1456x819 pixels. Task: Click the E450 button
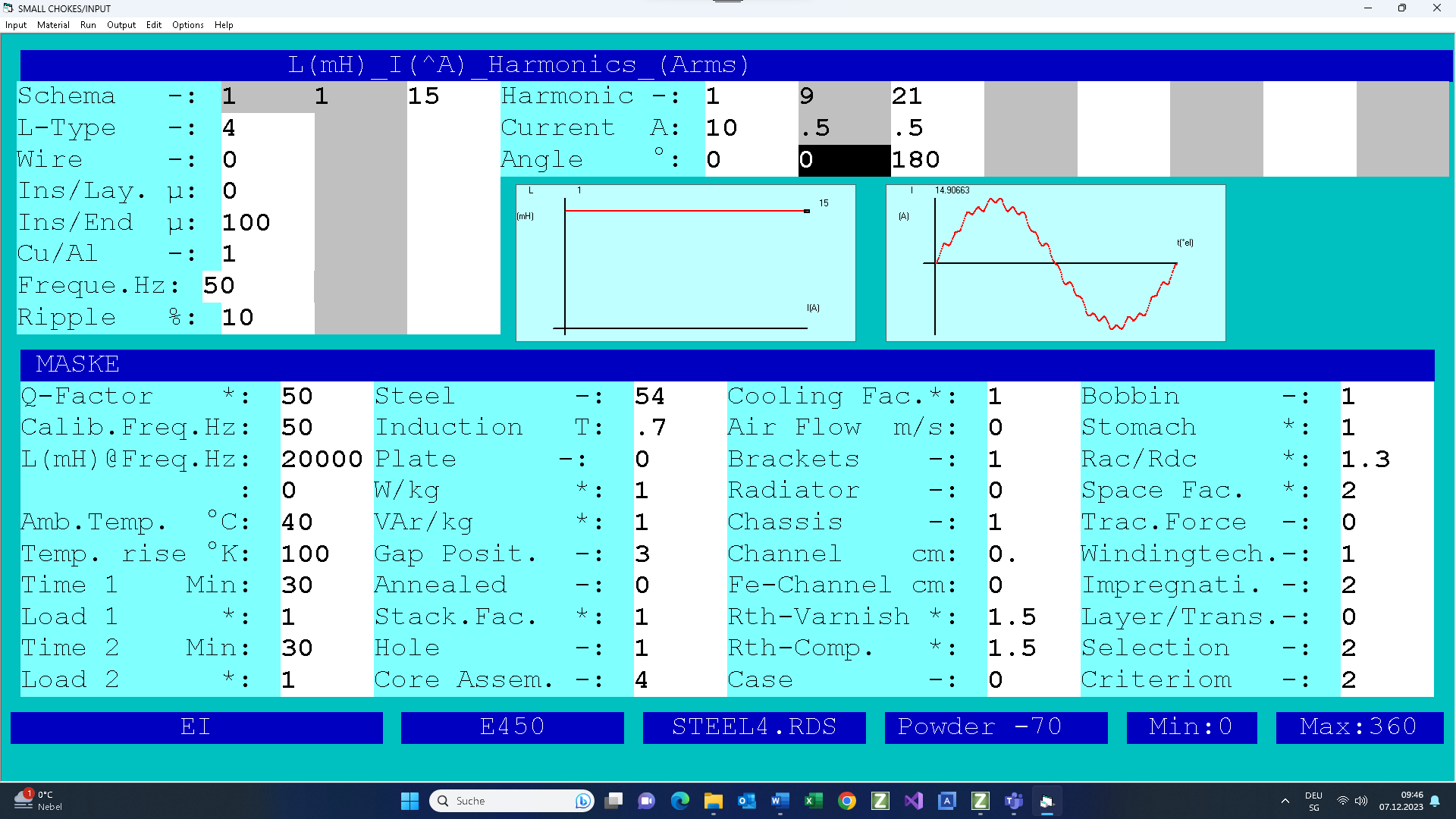coord(513,727)
